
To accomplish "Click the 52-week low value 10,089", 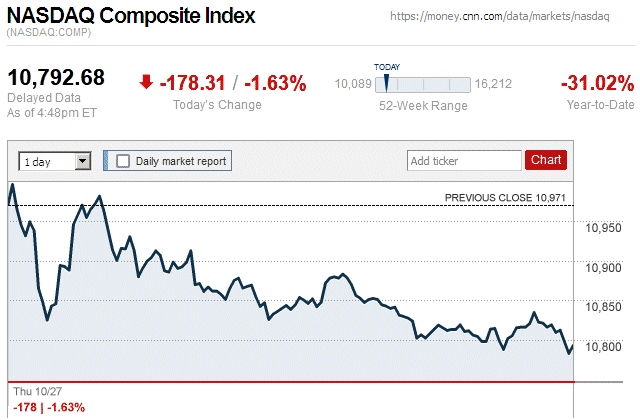I will (353, 84).
